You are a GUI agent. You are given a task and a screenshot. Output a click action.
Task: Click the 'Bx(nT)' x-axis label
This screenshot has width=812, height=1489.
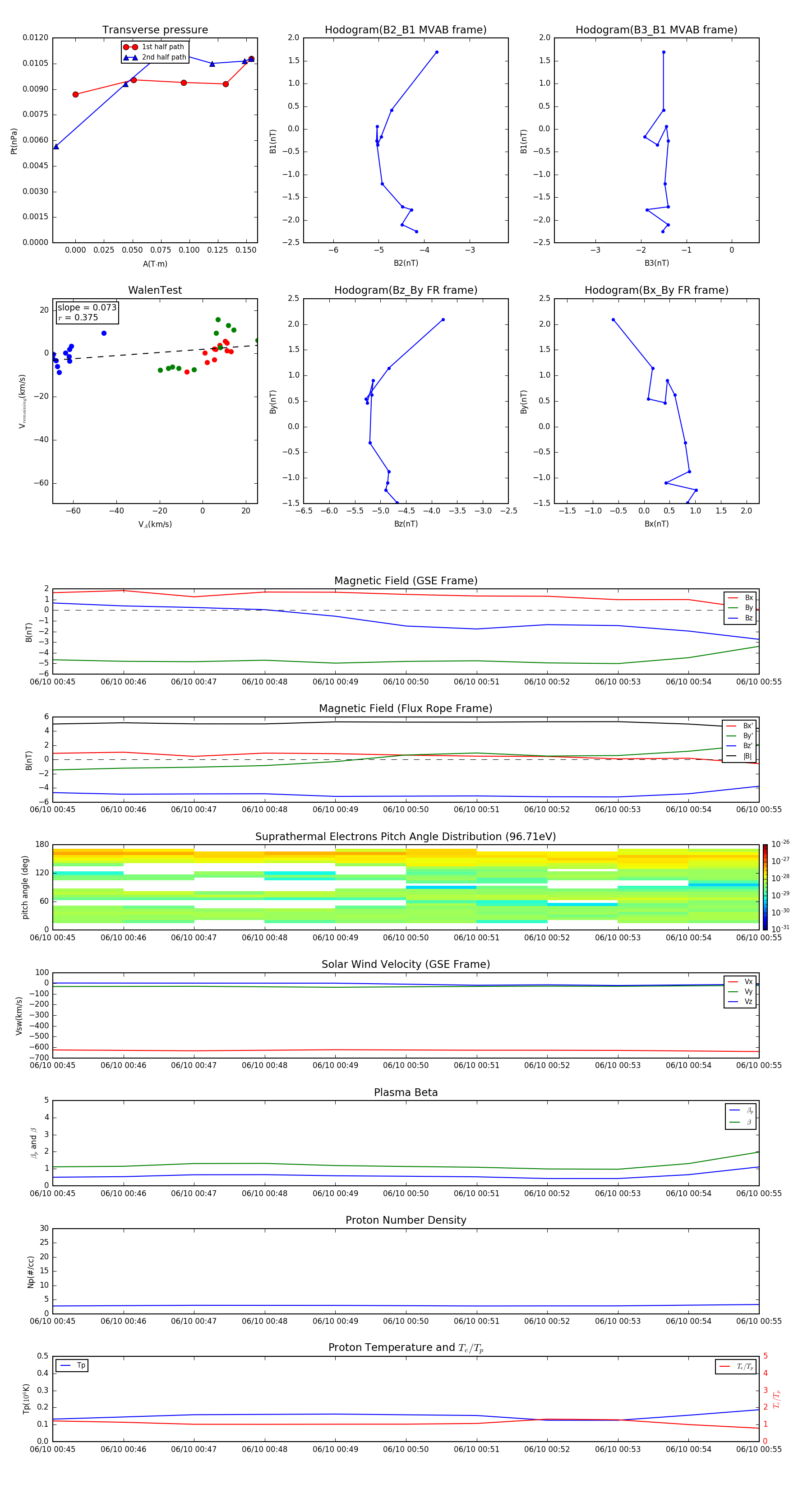point(656,524)
